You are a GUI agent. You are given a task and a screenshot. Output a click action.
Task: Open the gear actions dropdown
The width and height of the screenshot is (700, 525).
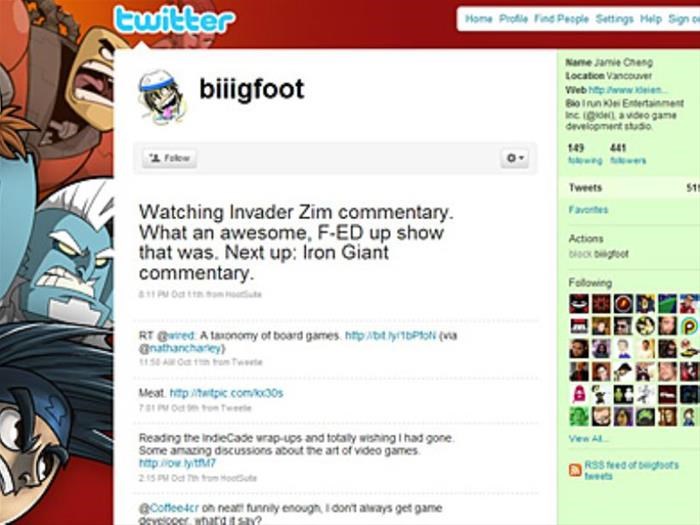click(515, 158)
